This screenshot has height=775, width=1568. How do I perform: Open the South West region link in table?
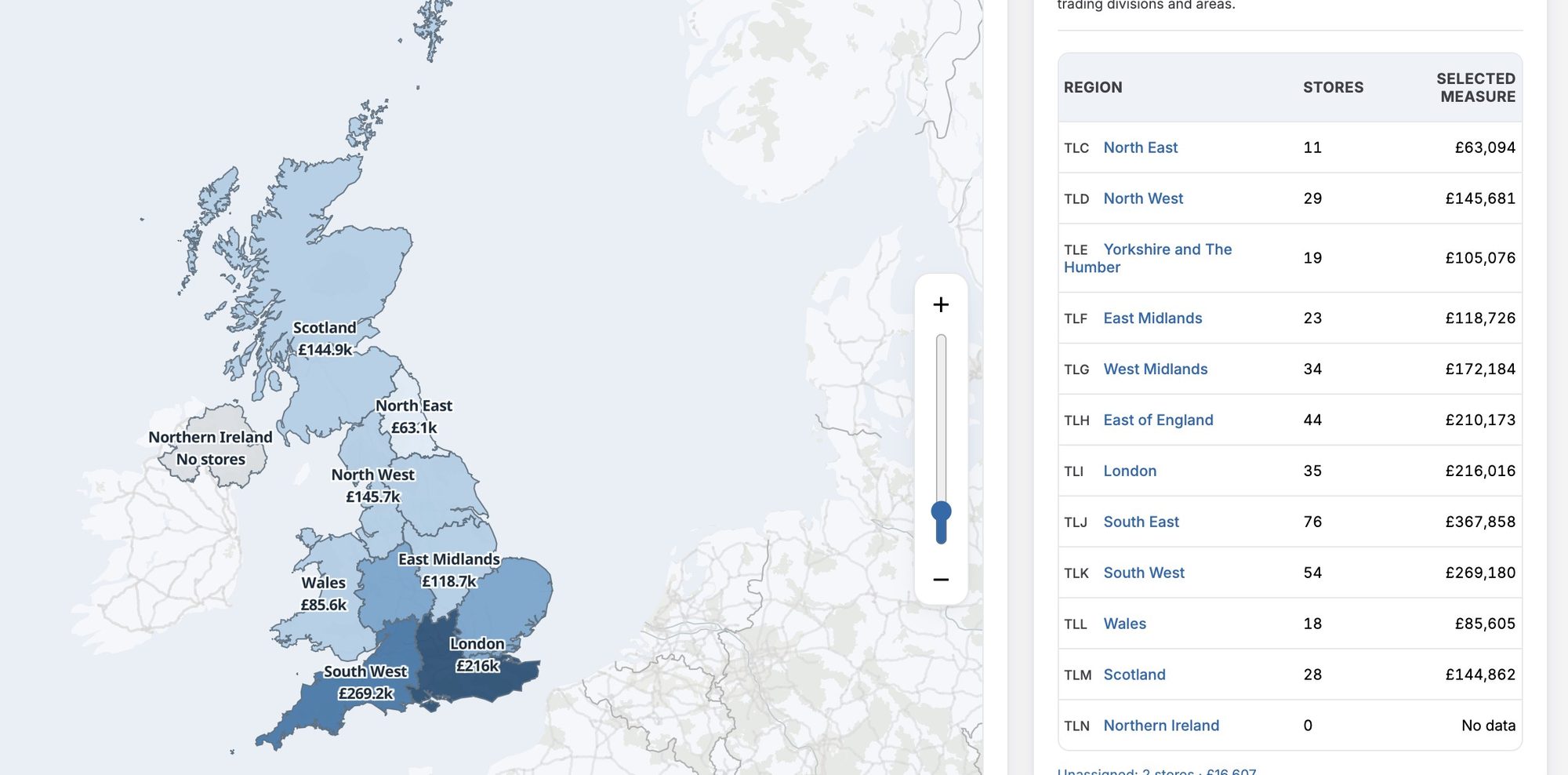[x=1144, y=573]
